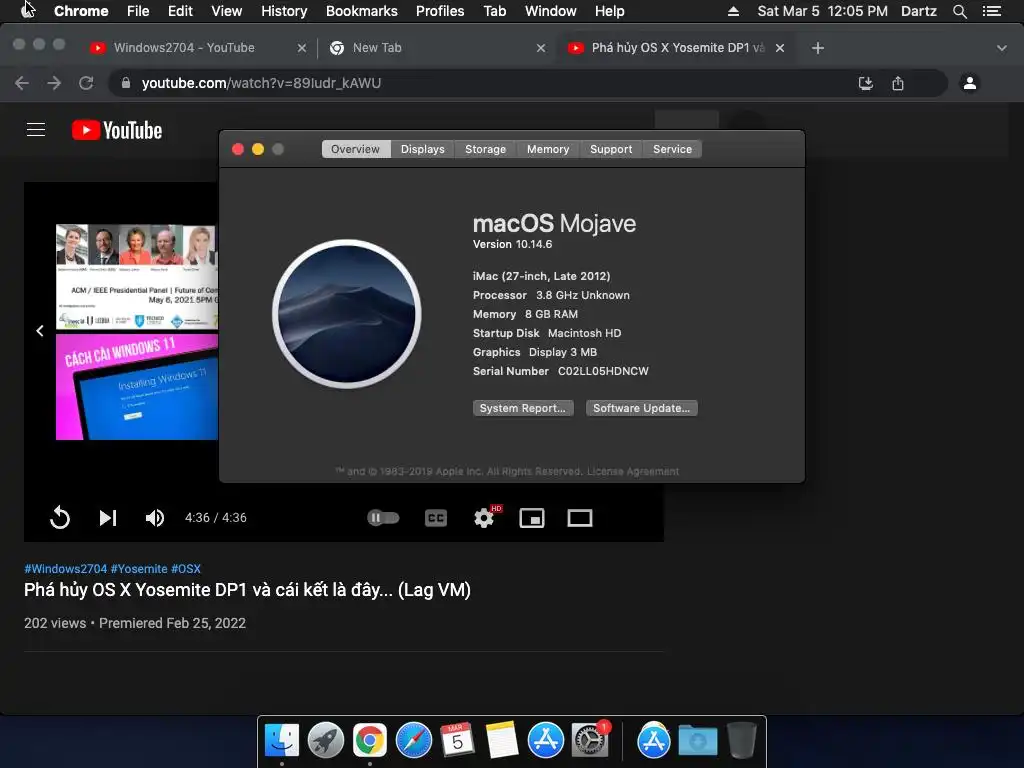Image resolution: width=1024 pixels, height=768 pixels.
Task: Close the New Tab tab
Action: click(541, 48)
